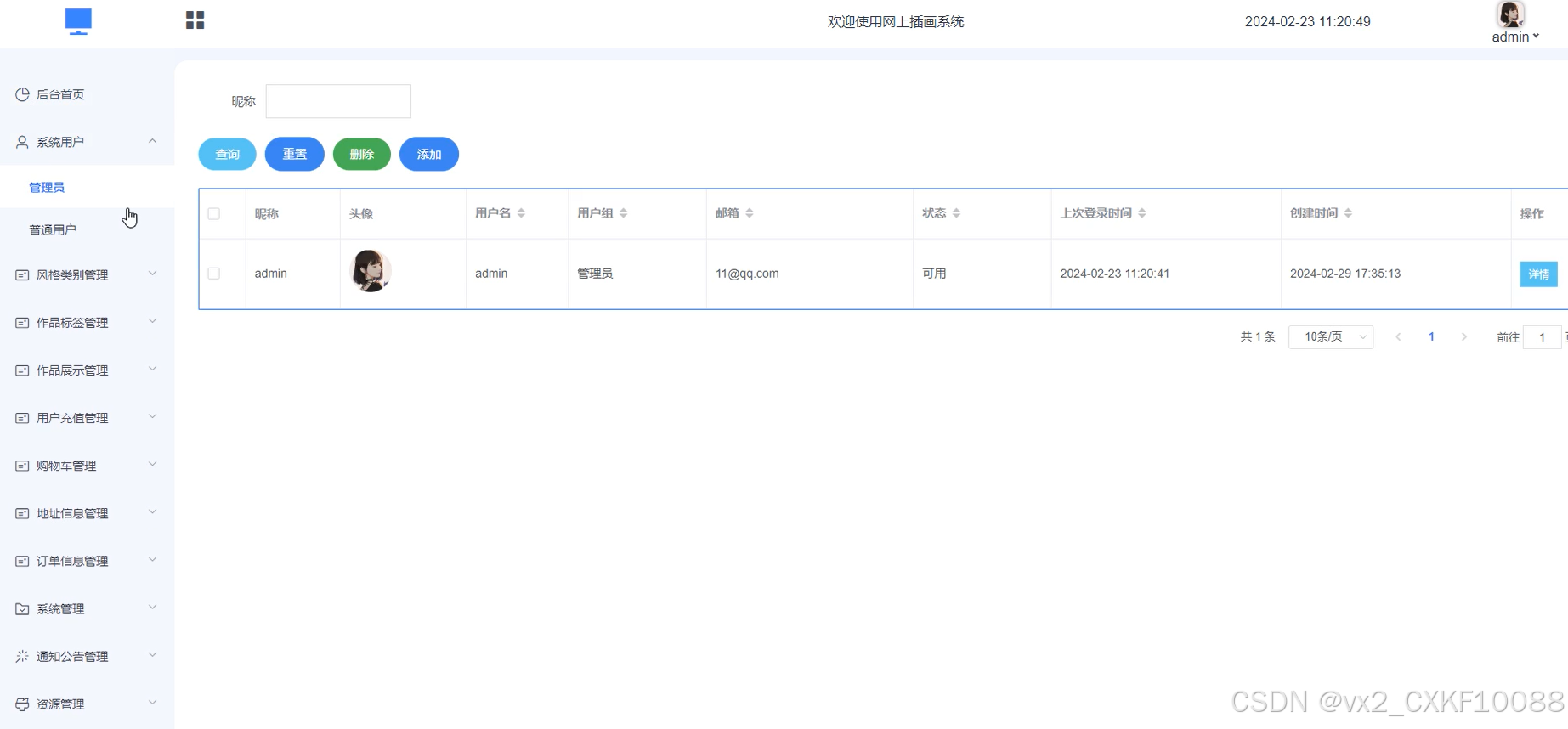Select 普通用户 submenu item
The width and height of the screenshot is (1568, 729).
(x=87, y=229)
